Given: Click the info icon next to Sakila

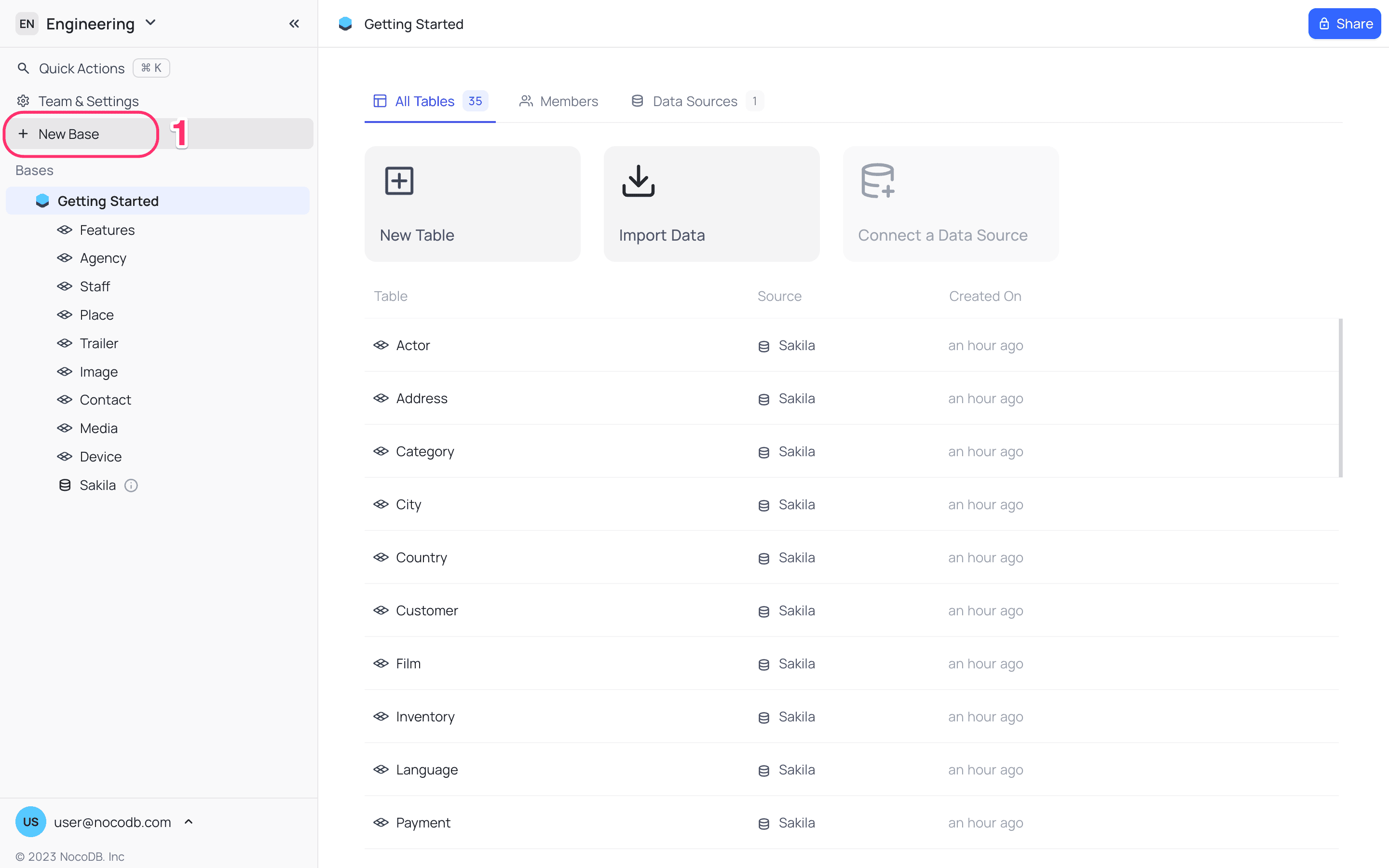Looking at the screenshot, I should [x=131, y=486].
